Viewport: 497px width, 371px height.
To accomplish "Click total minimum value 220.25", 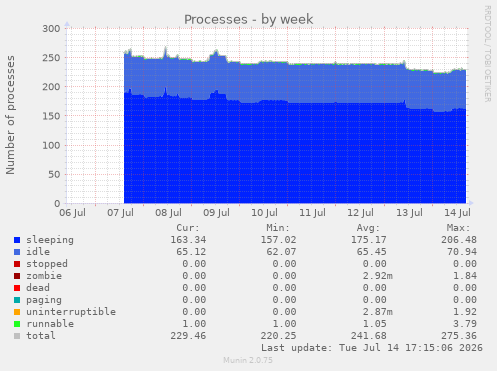I will 278,336.
